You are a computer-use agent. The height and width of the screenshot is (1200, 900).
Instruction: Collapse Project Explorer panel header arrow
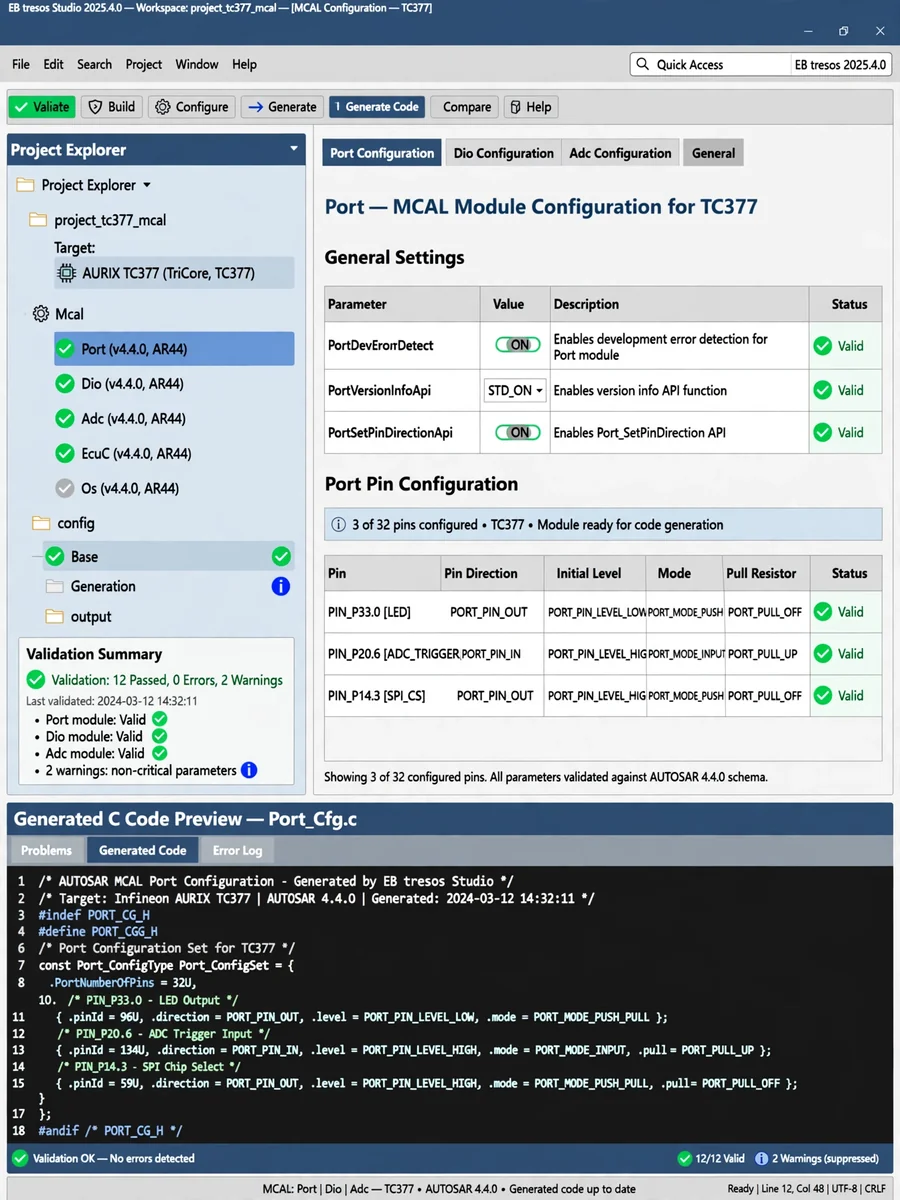(294, 149)
